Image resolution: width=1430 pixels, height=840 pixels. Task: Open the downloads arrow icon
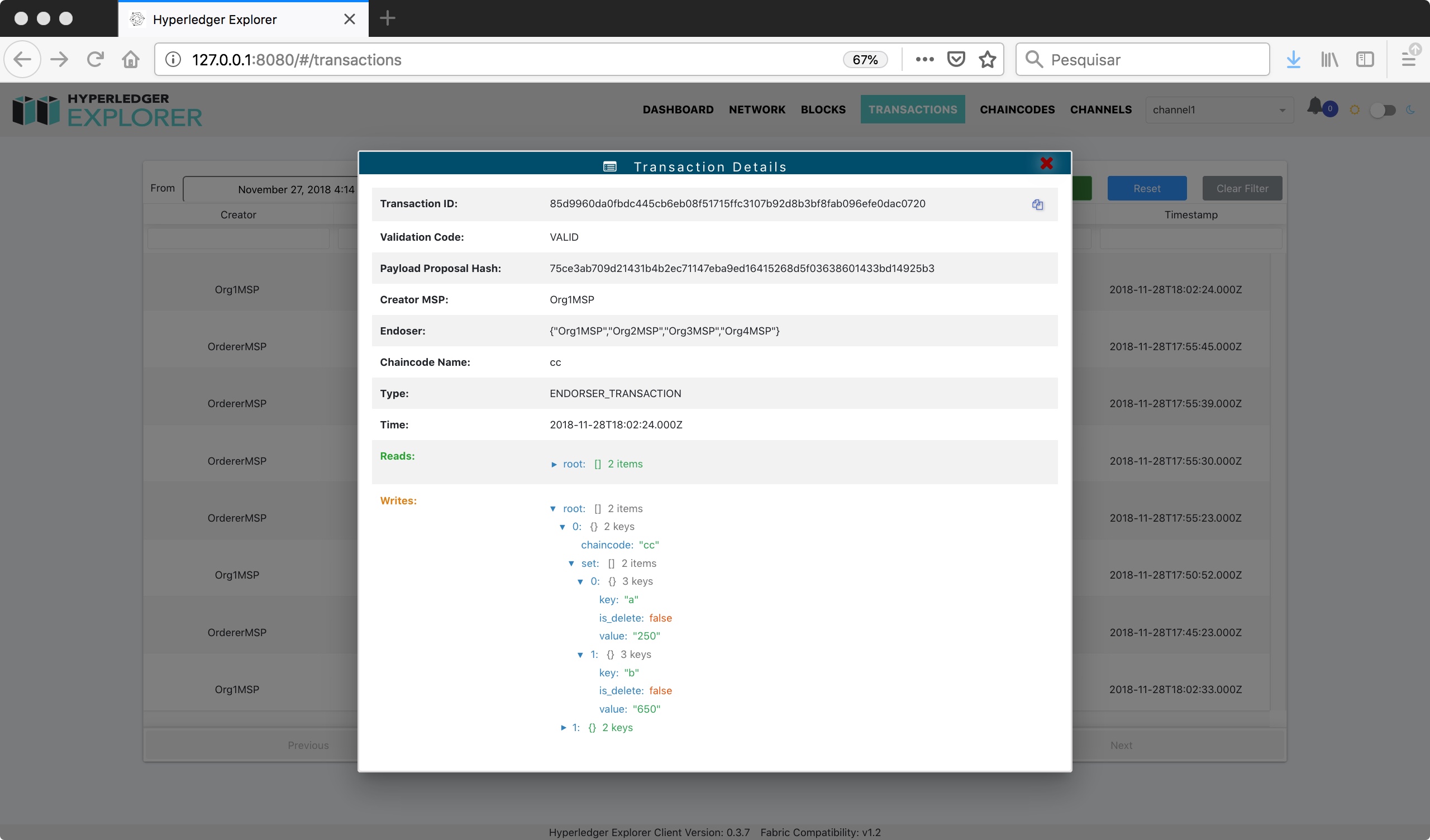1293,59
